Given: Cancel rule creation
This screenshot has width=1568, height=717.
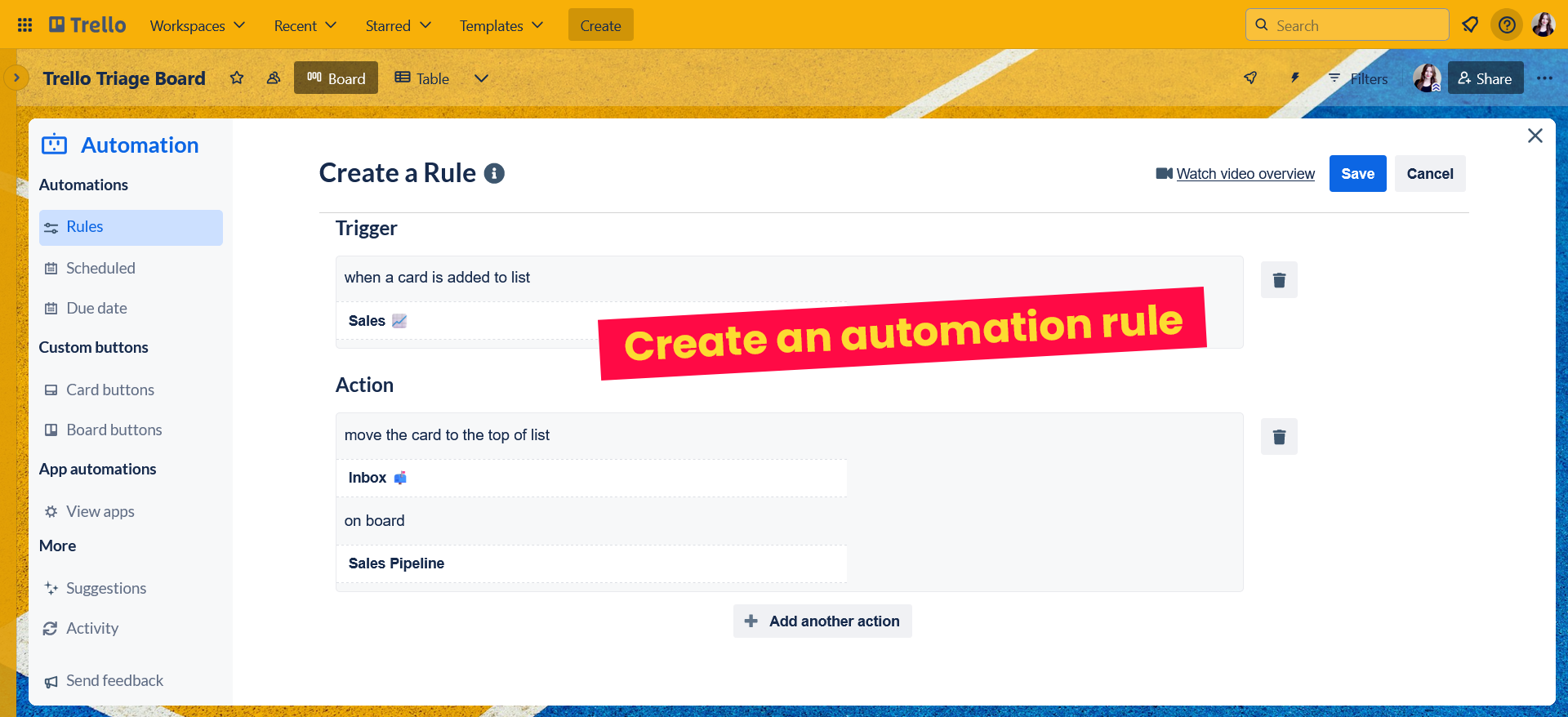Looking at the screenshot, I should tap(1429, 173).
